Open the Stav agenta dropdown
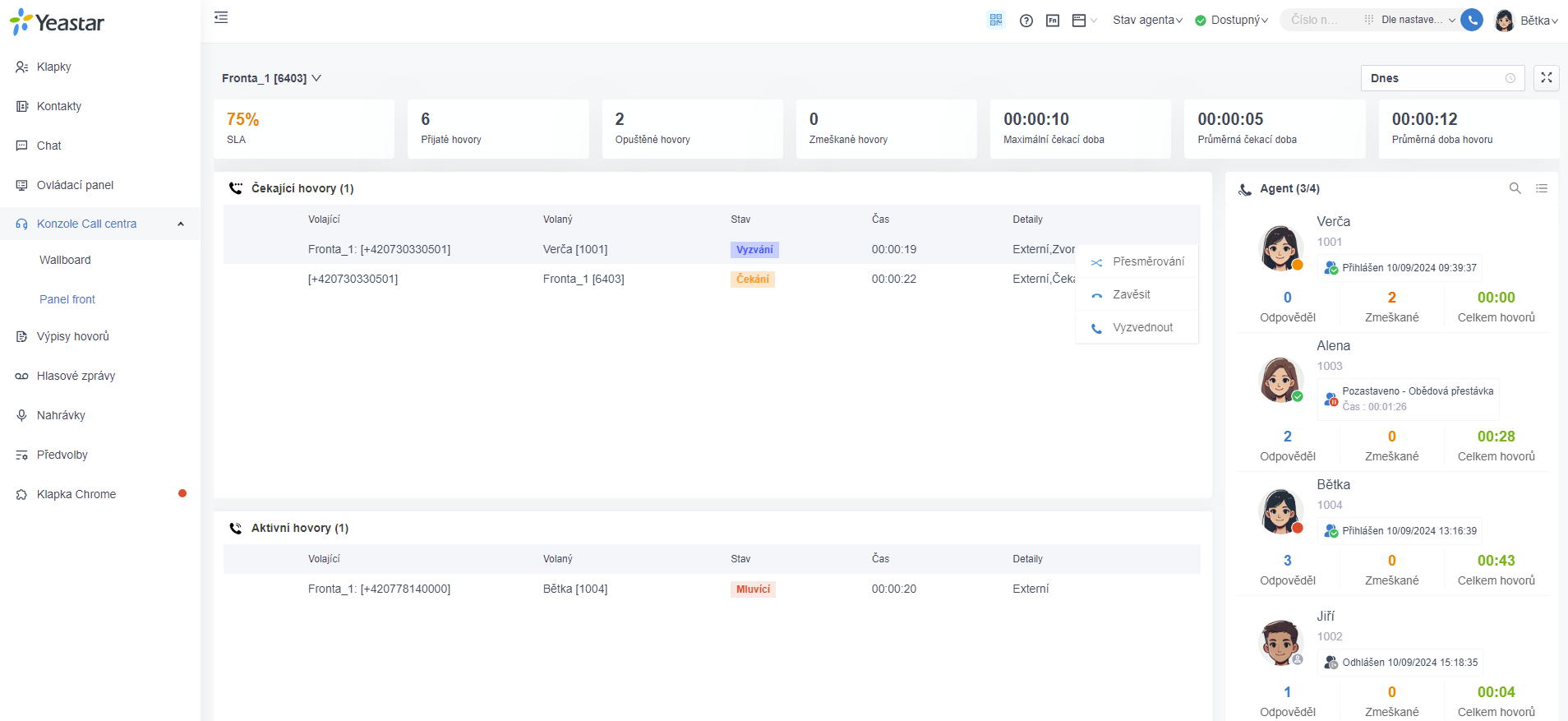The width and height of the screenshot is (1568, 721). 1148,20
